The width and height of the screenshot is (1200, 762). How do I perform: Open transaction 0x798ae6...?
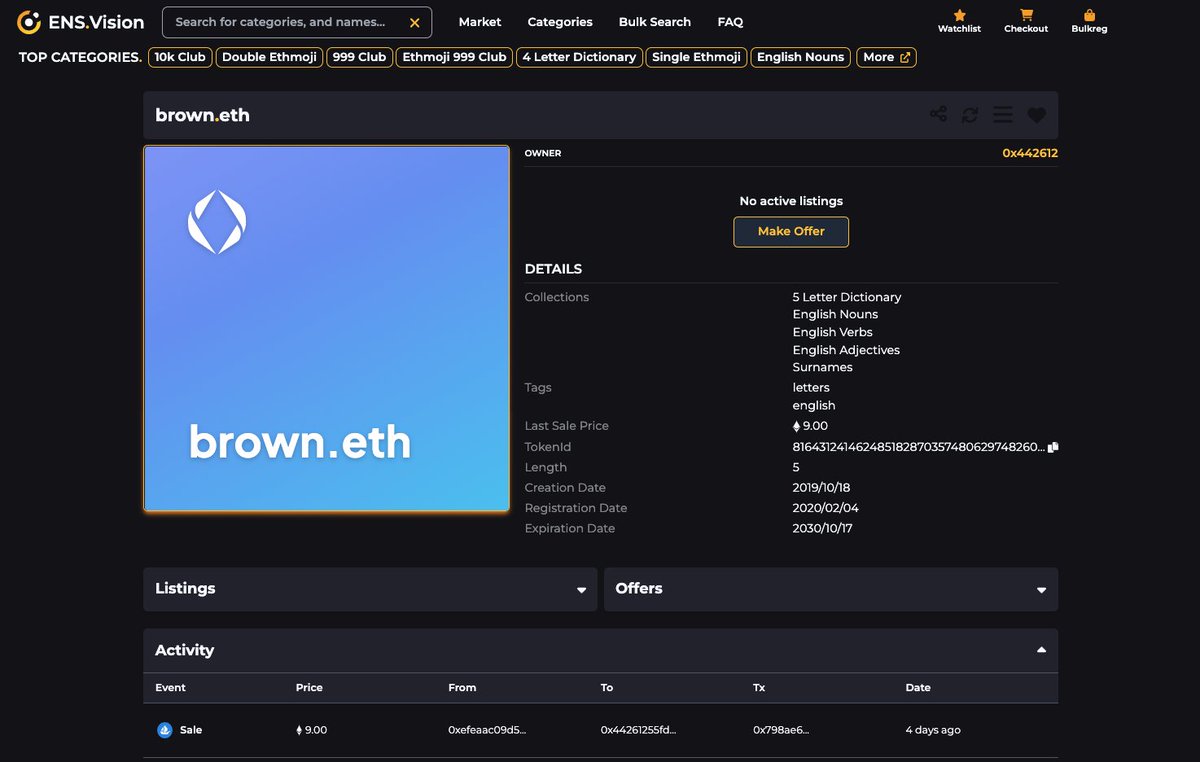click(781, 730)
